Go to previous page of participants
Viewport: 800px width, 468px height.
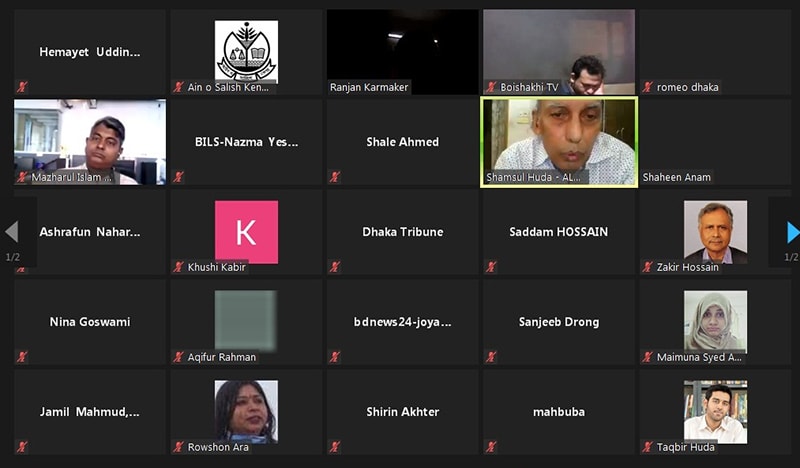point(12,232)
